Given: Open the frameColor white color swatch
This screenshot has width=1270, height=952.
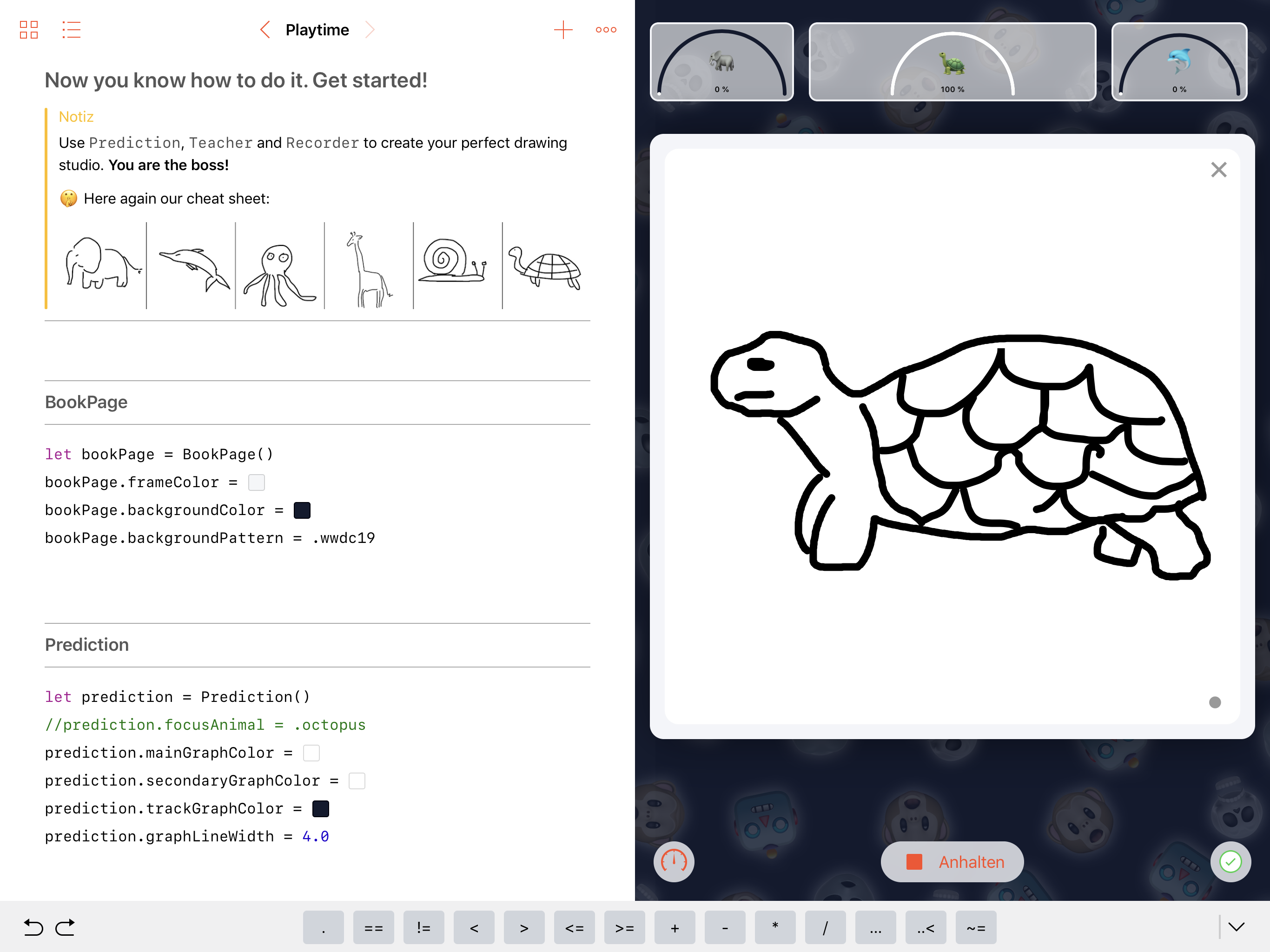Looking at the screenshot, I should pyautogui.click(x=257, y=483).
